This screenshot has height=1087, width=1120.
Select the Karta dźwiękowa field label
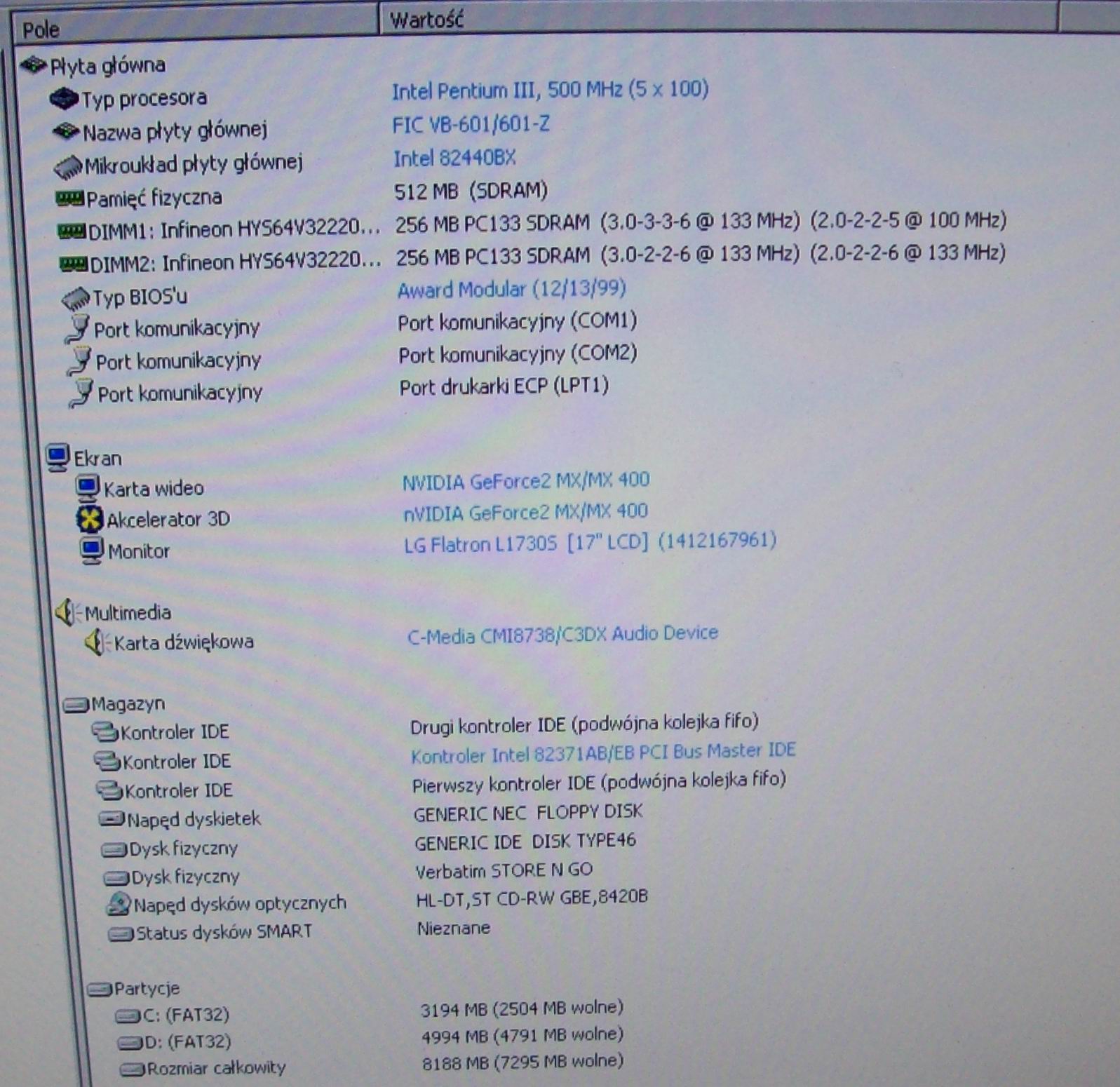tap(184, 642)
